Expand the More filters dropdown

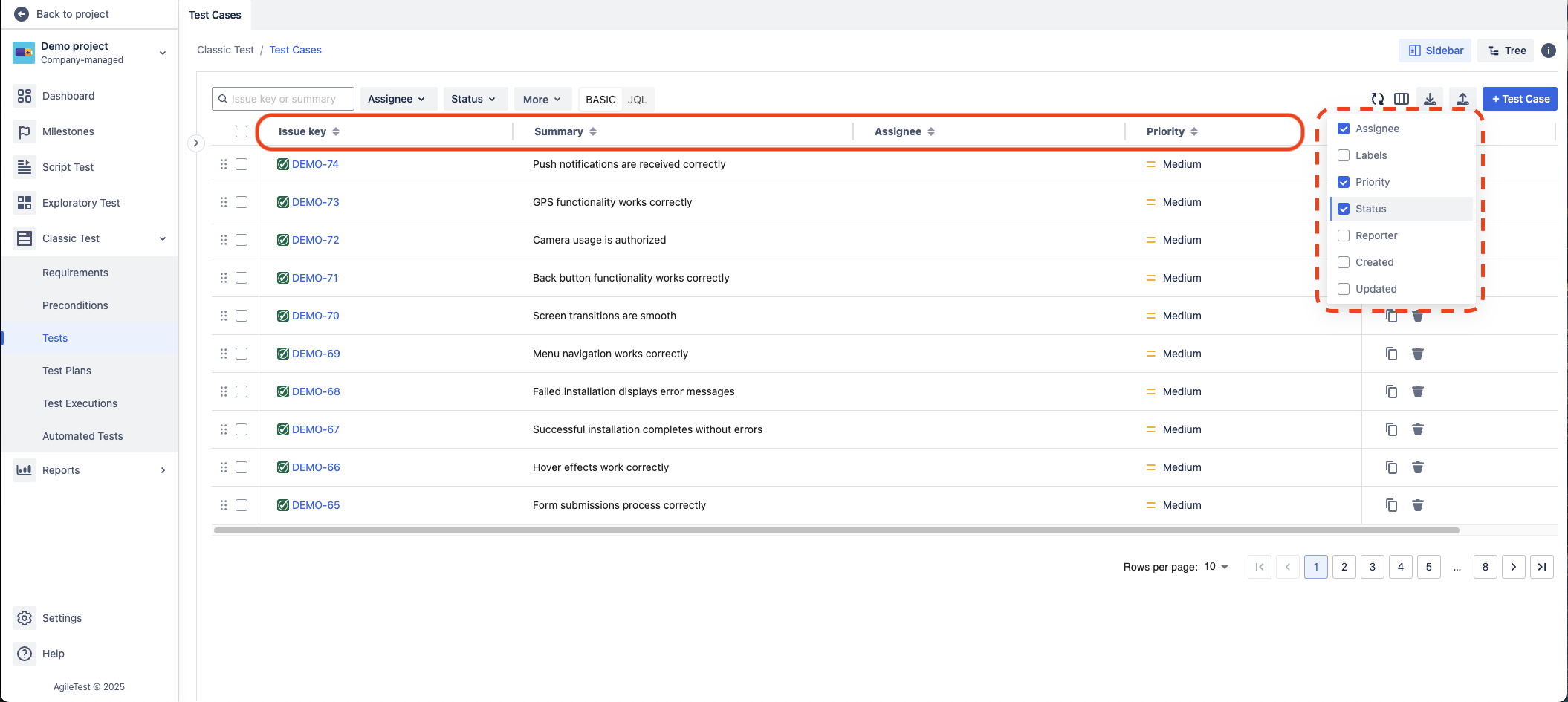(x=542, y=100)
